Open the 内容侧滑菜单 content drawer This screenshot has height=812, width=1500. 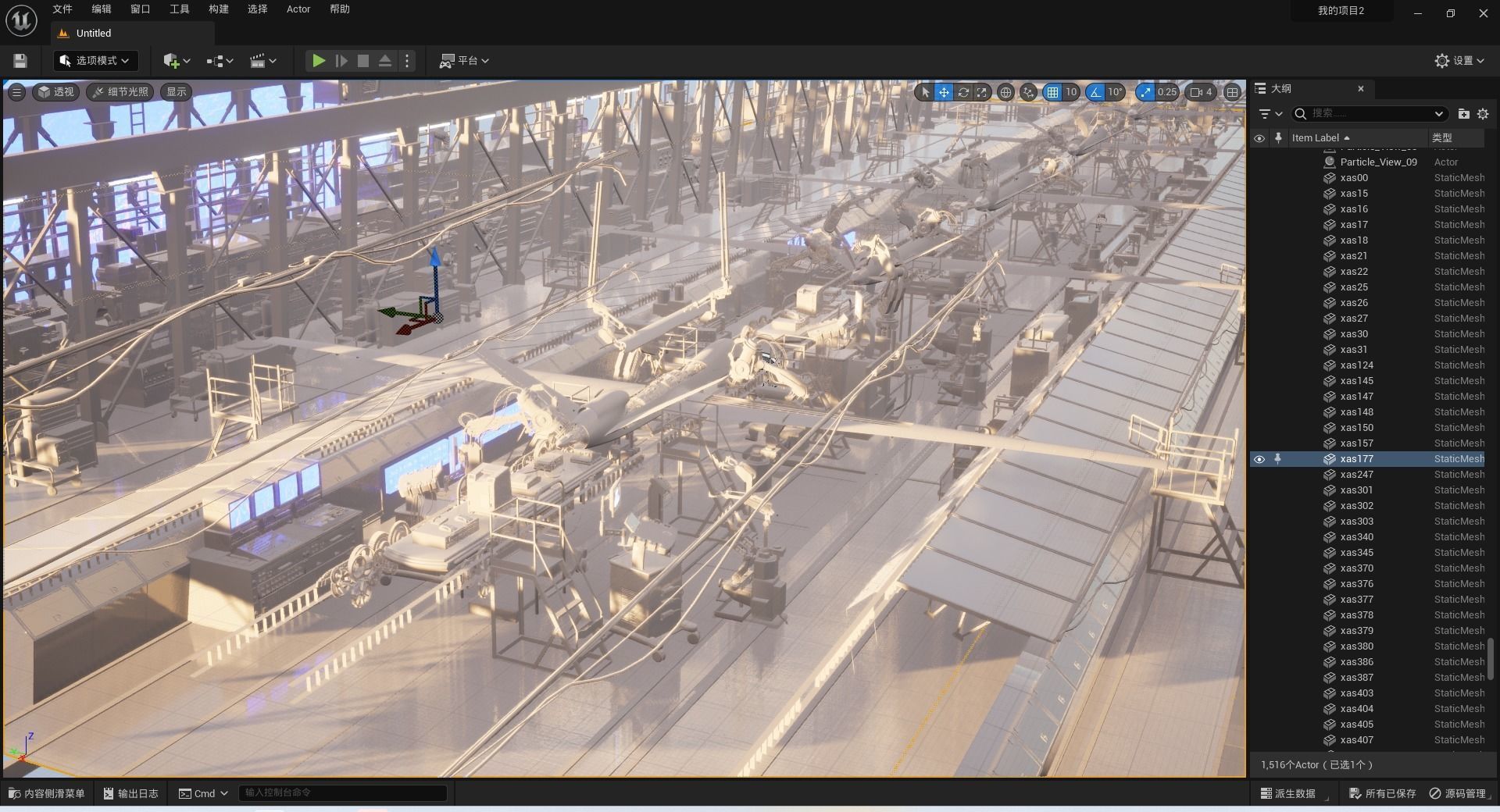pyautogui.click(x=47, y=793)
